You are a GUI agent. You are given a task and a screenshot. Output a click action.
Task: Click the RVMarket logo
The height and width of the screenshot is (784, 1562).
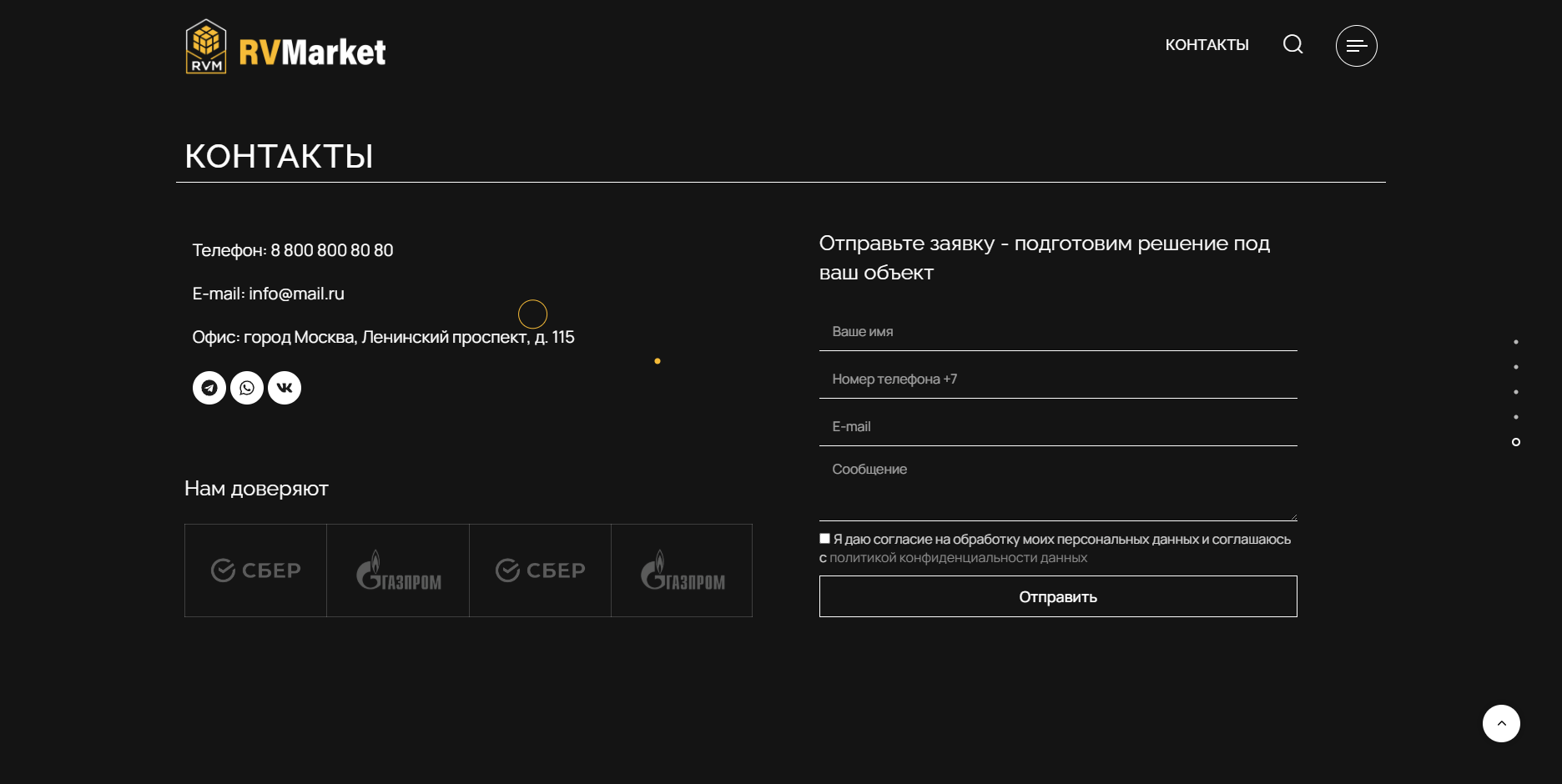285,48
